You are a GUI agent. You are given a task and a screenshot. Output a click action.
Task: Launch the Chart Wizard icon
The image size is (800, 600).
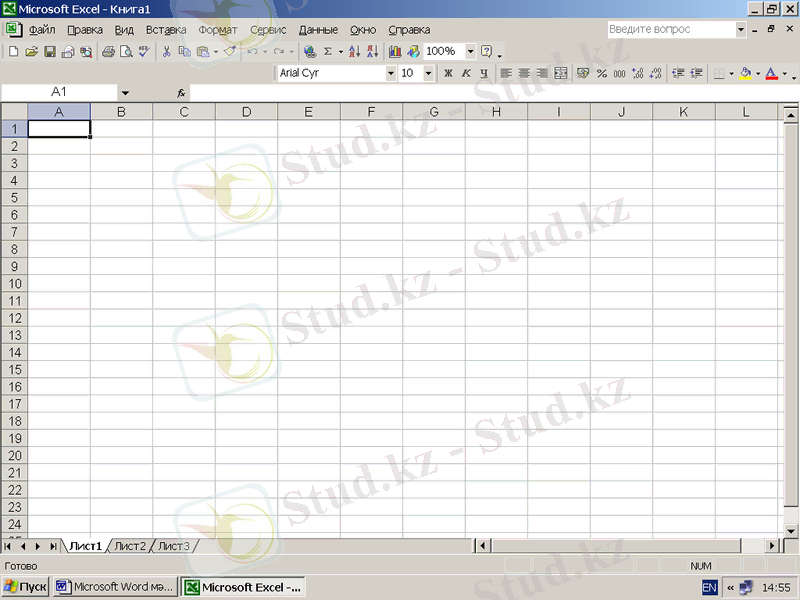click(395, 52)
